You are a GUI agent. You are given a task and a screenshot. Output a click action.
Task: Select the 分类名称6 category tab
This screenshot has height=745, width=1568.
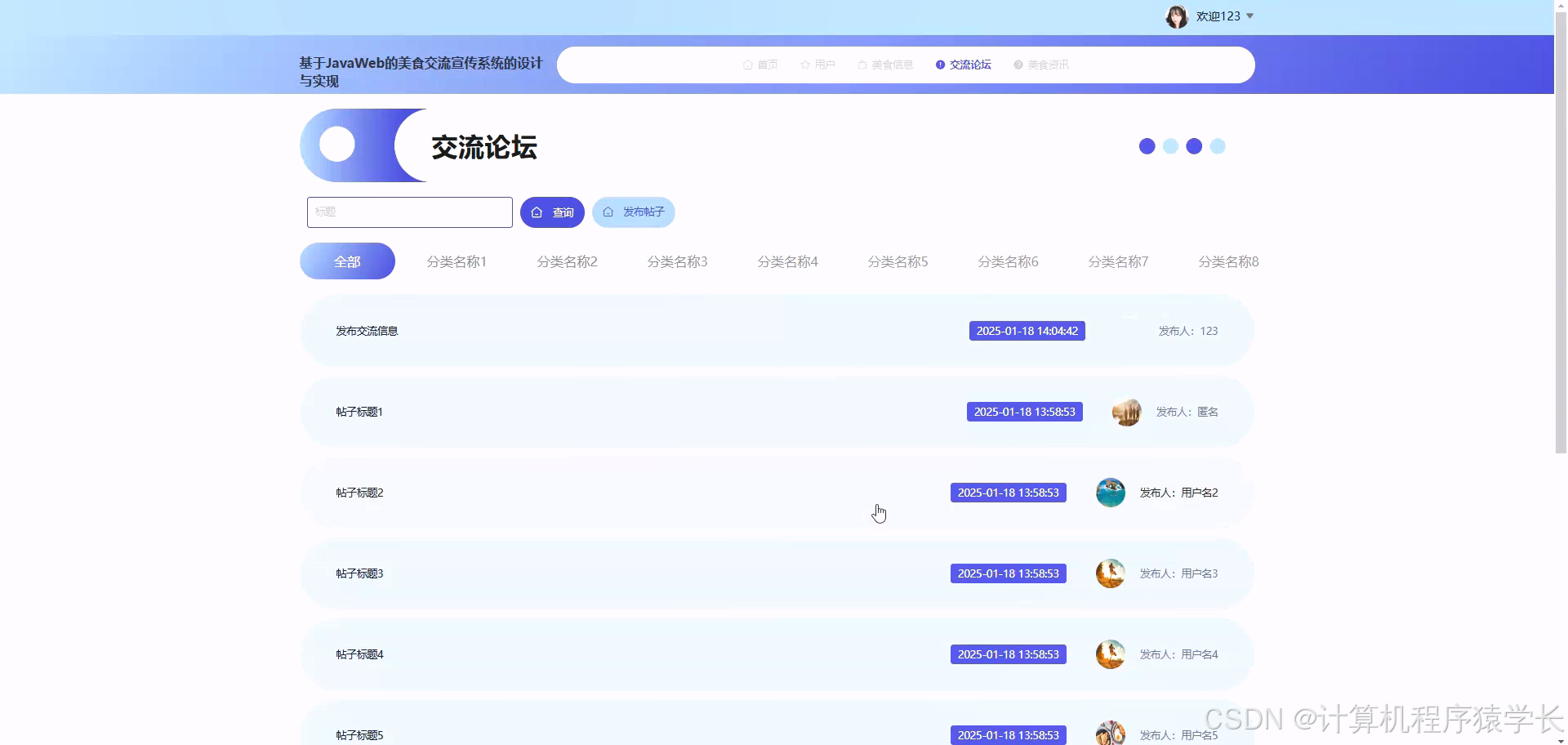tap(1008, 261)
